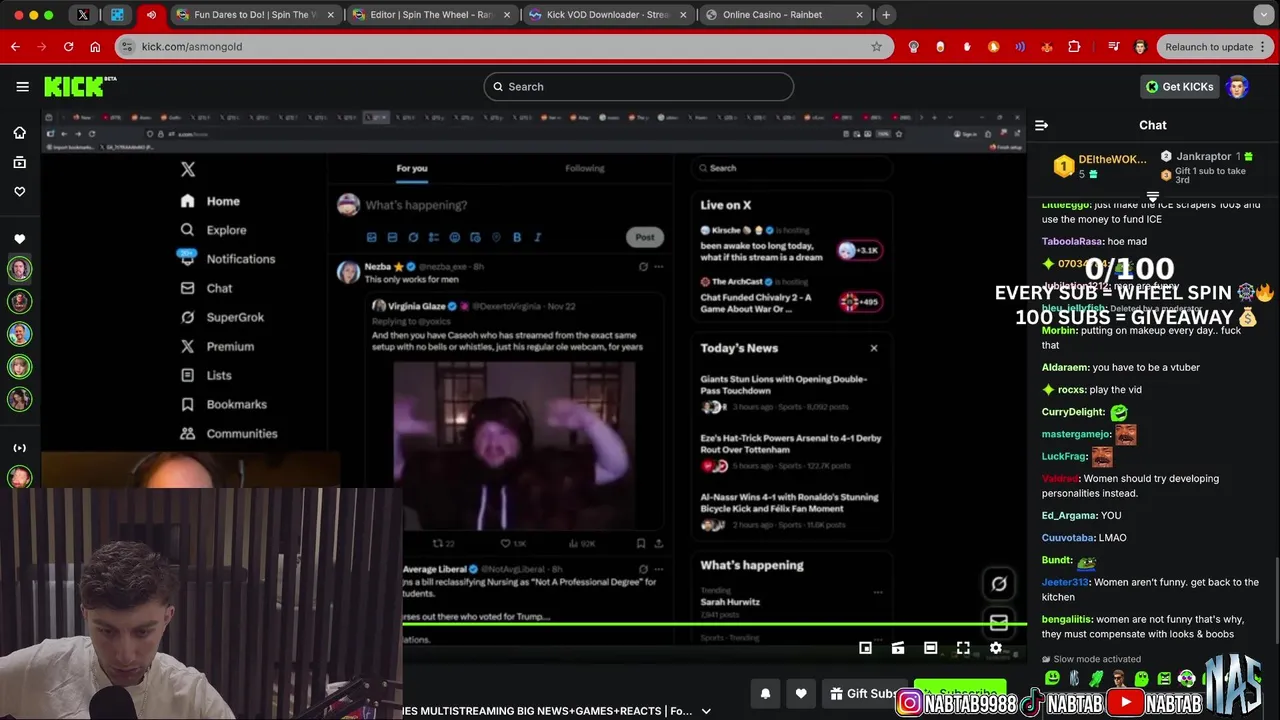Open Ed_Argama username in chat

pyautogui.click(x=1068, y=516)
